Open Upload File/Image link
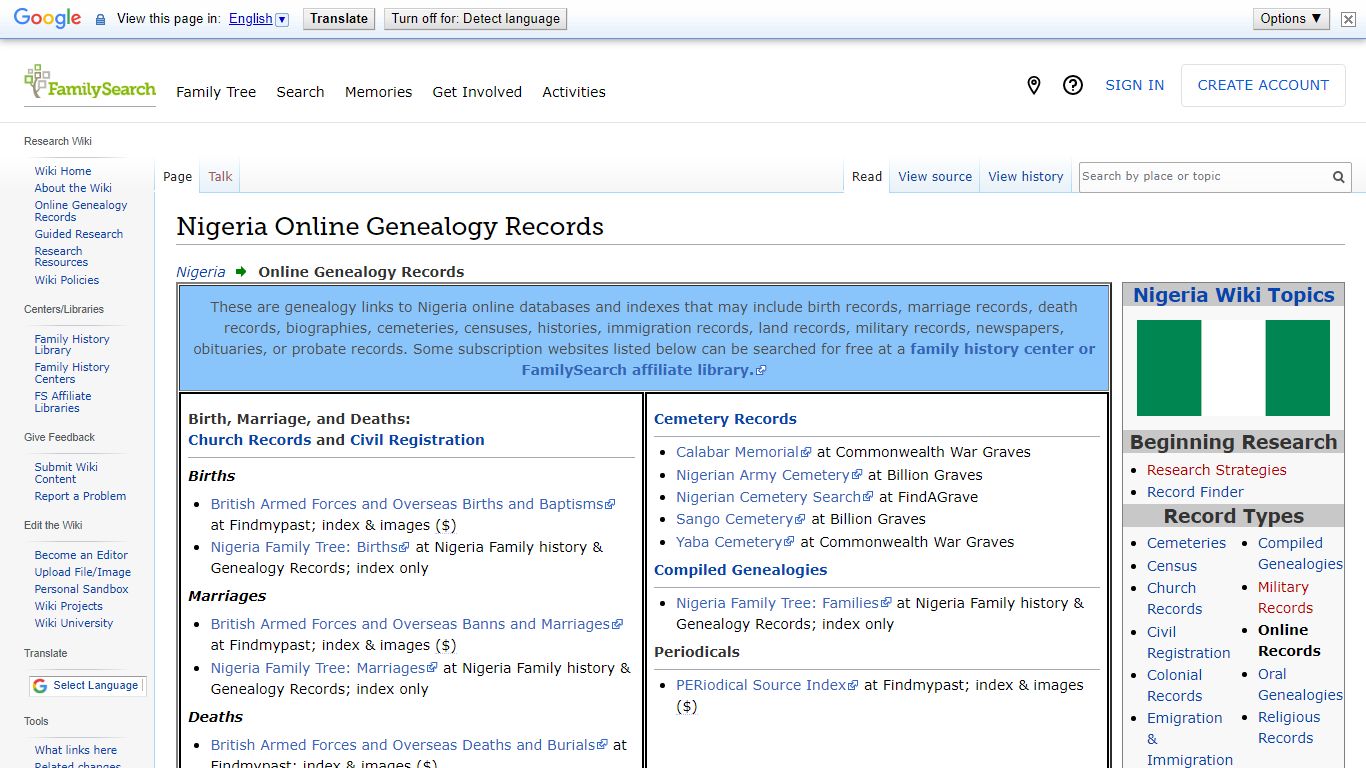Image resolution: width=1366 pixels, height=768 pixels. click(x=83, y=572)
